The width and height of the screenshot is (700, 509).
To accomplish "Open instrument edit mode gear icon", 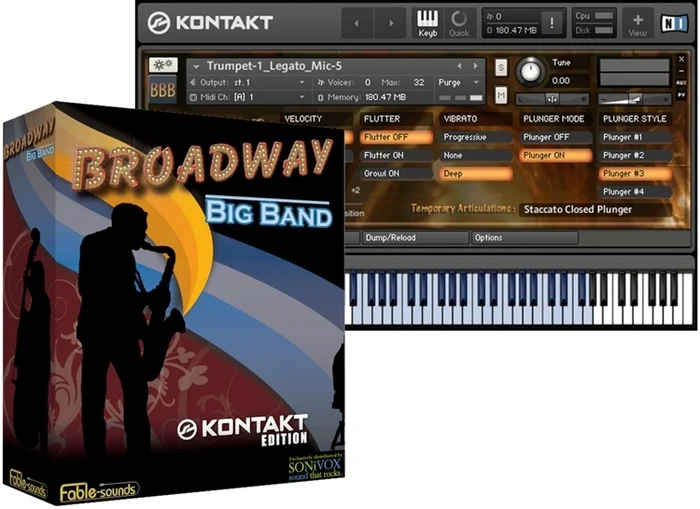I will click(162, 65).
